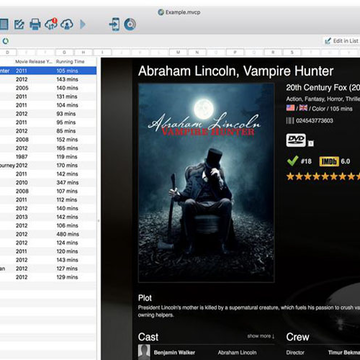The height and width of the screenshot is (360, 360).
Task: Select the row with 104 mins
Action: pyautogui.click(x=48, y=105)
